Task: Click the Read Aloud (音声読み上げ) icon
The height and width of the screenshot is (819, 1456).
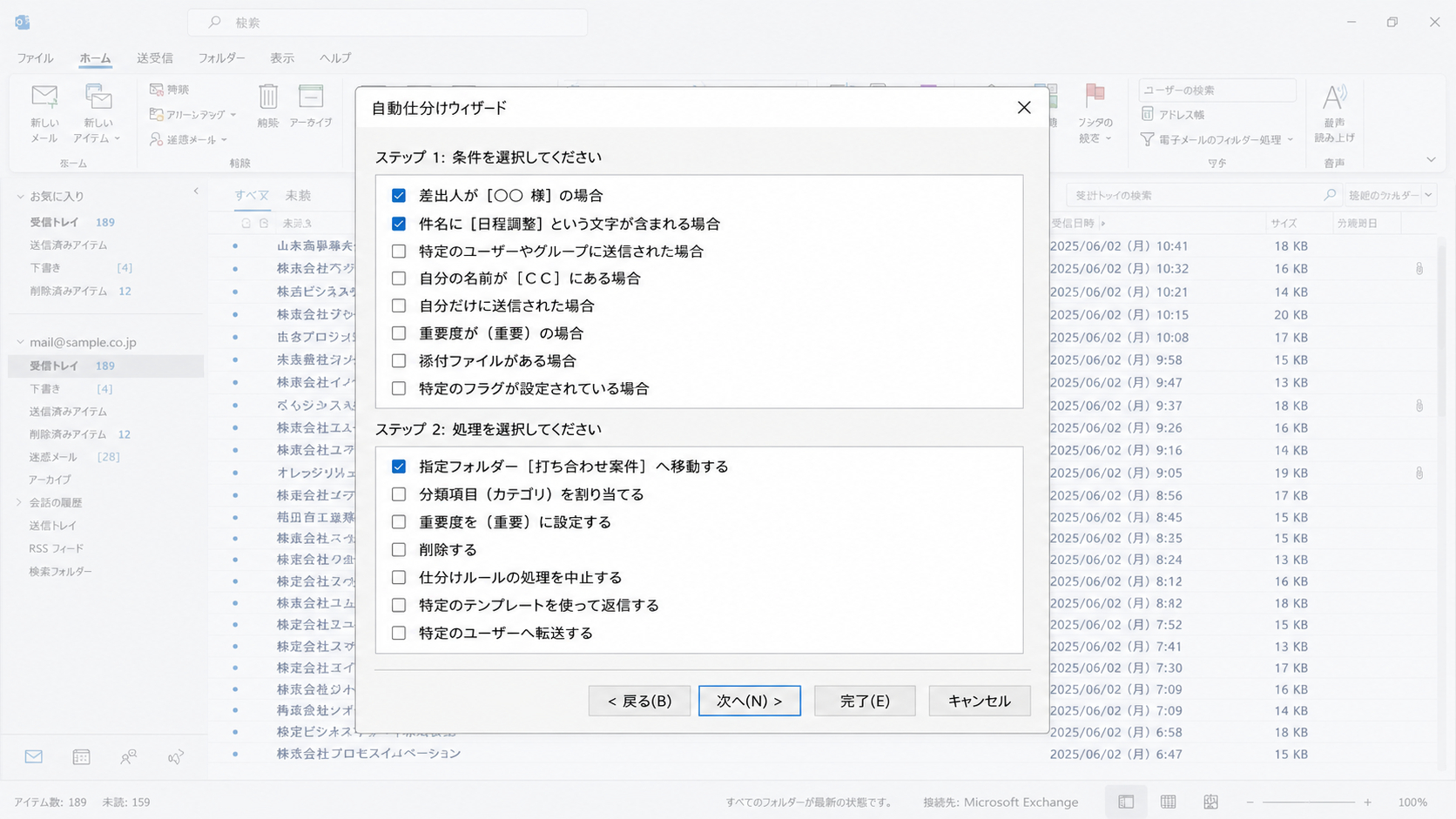Action: (1334, 97)
